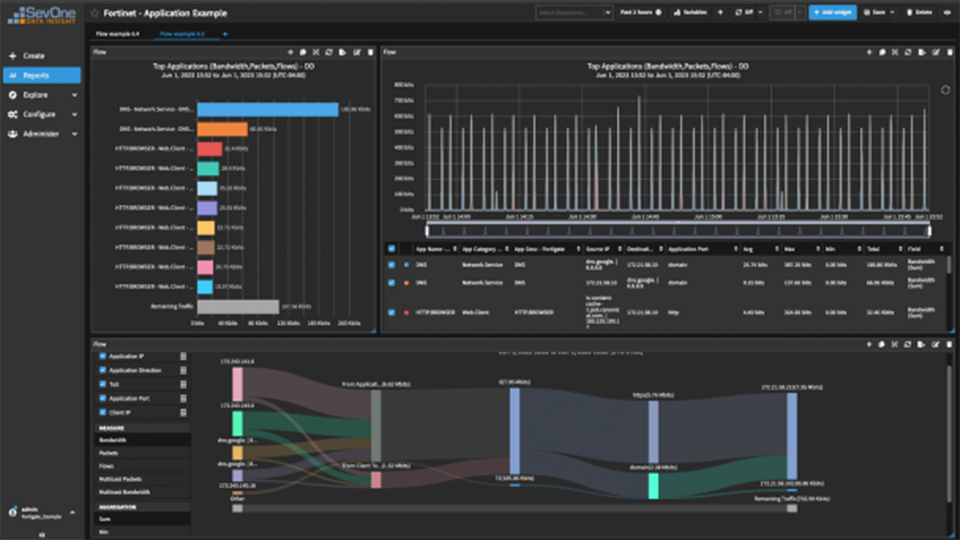Grab the left handle of the time range slider
Viewport: 960px width, 540px height.
(x=427, y=231)
